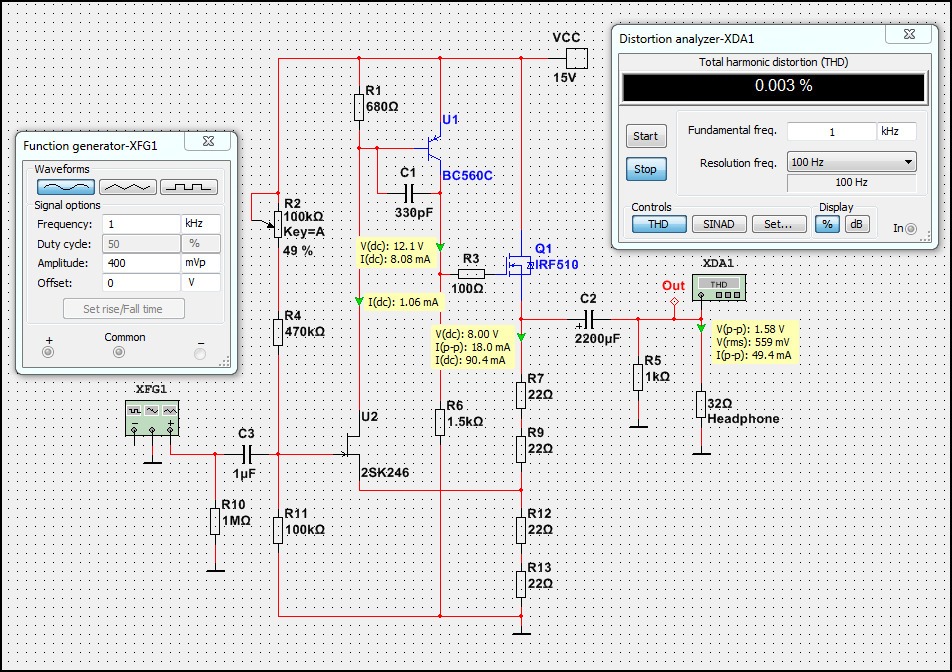Select resistor R9 22Ω symbol
Screen dimensions: 952x672
pyautogui.click(x=521, y=449)
